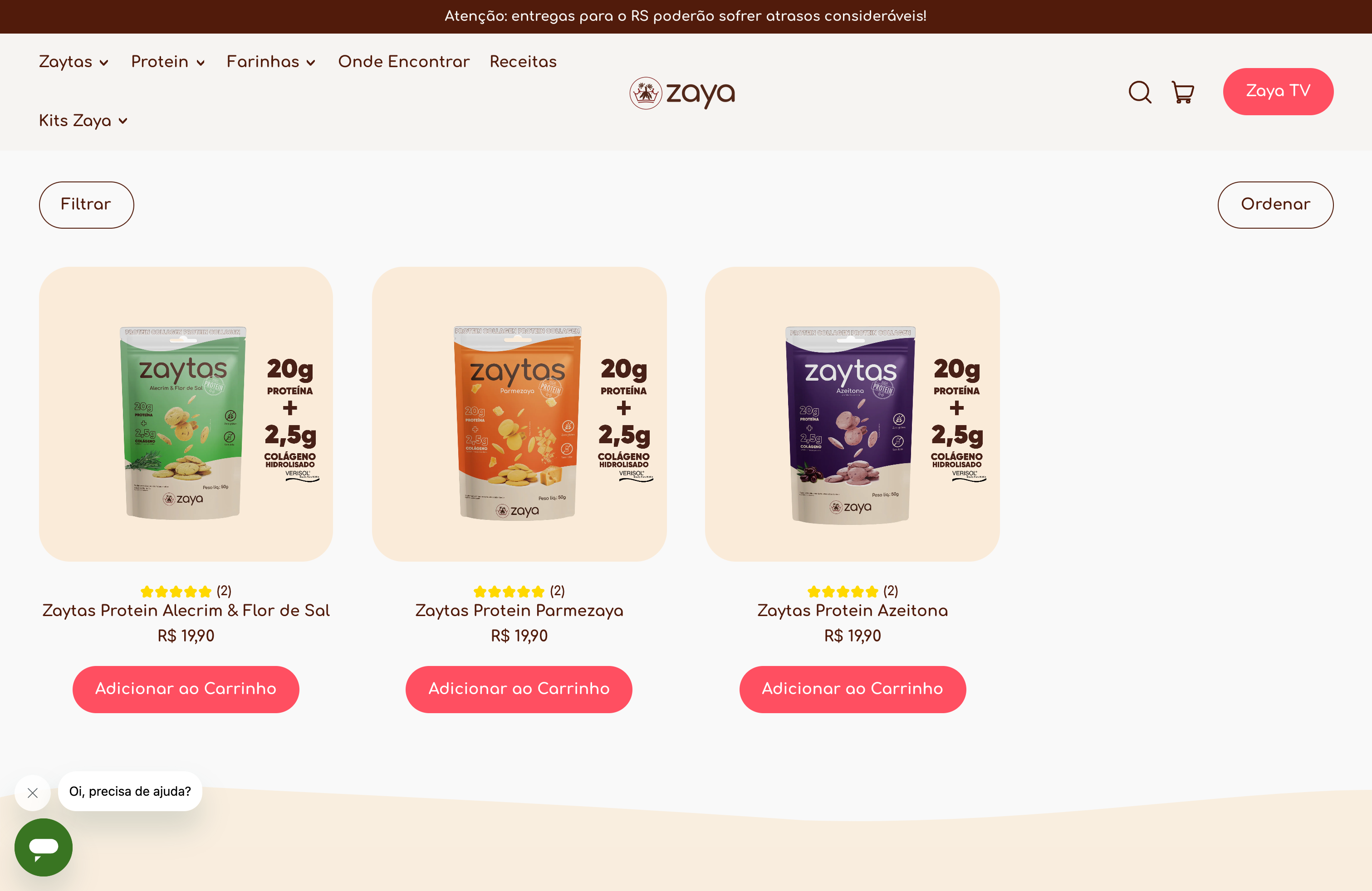Image resolution: width=1372 pixels, height=891 pixels.
Task: Open the search magnifier icon
Action: tap(1140, 92)
